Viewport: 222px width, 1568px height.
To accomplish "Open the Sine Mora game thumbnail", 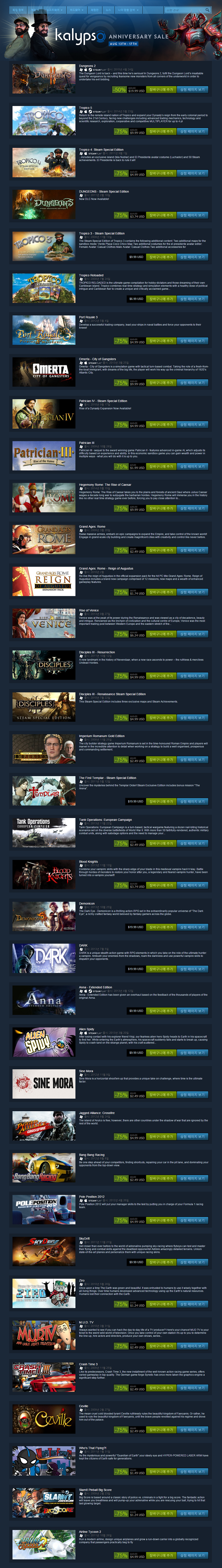I will tap(44, 1084).
